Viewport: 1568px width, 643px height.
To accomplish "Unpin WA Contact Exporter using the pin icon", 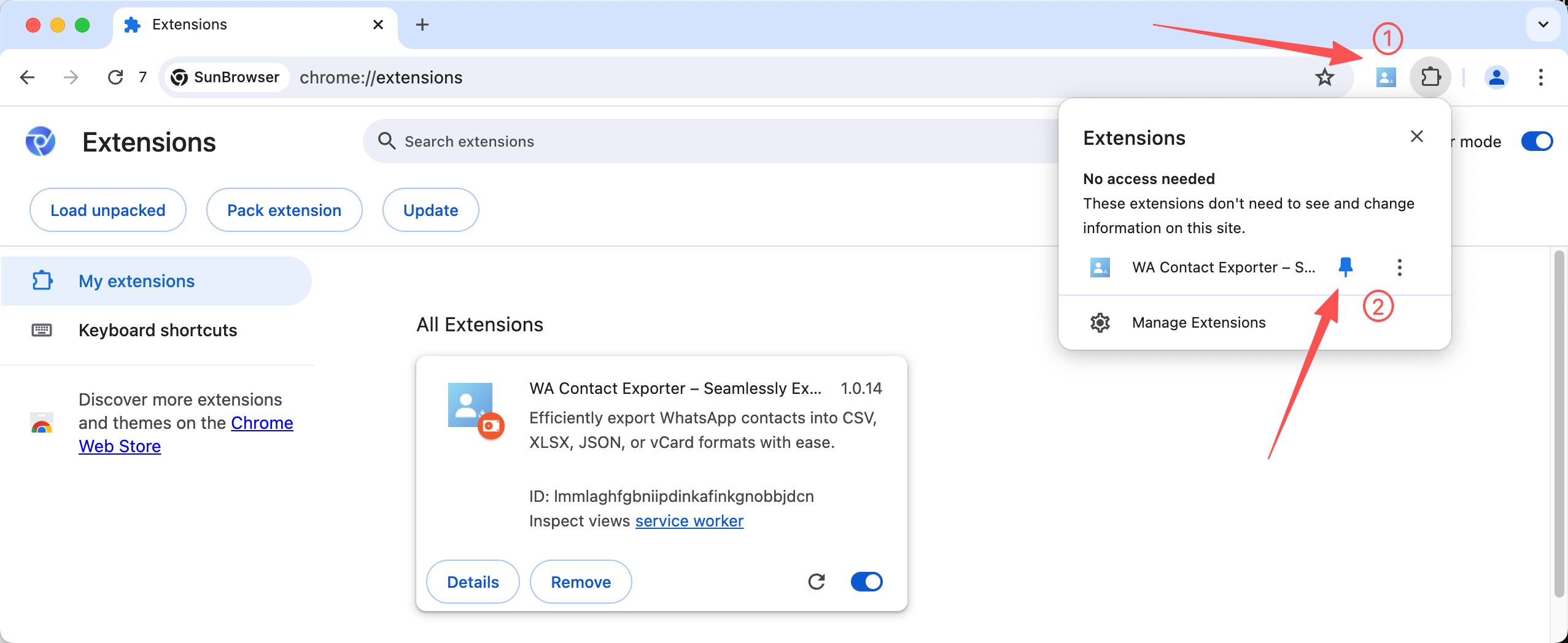I will click(1345, 267).
